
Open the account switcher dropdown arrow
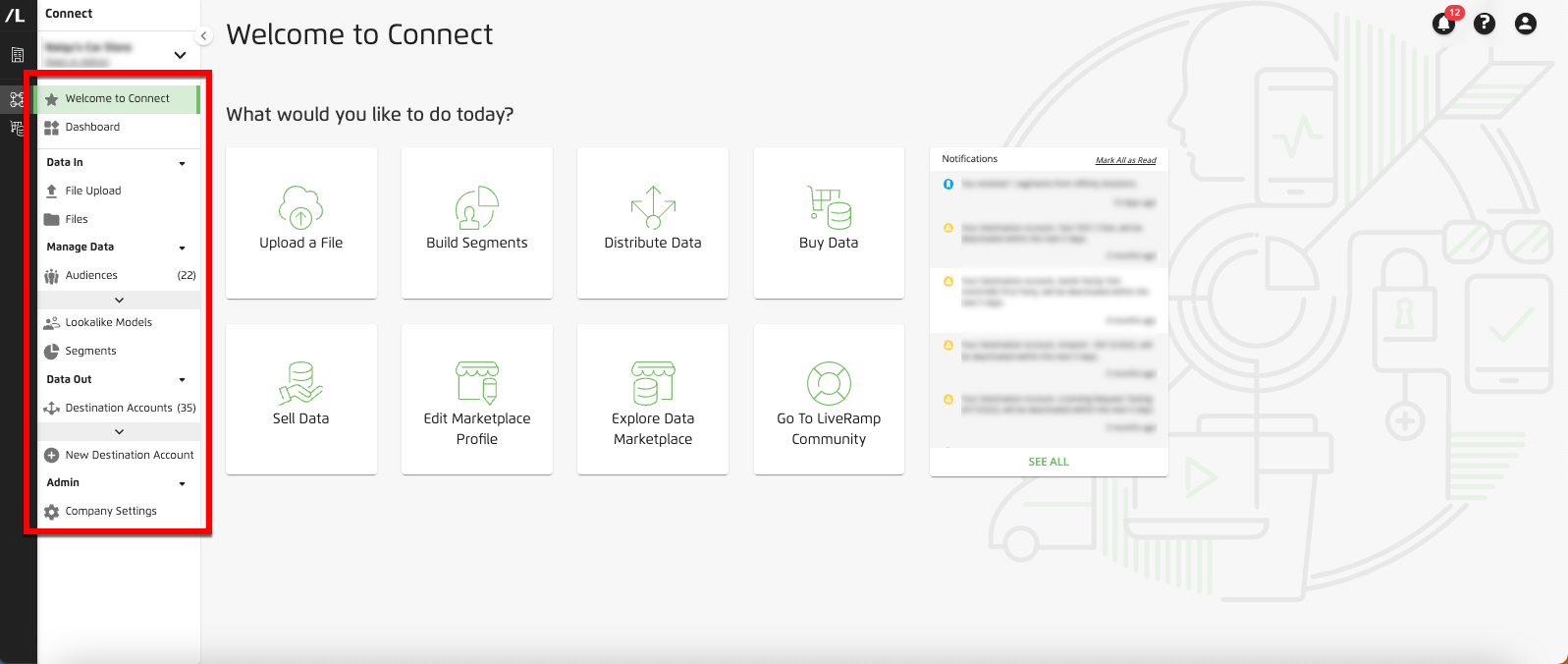[x=180, y=55]
